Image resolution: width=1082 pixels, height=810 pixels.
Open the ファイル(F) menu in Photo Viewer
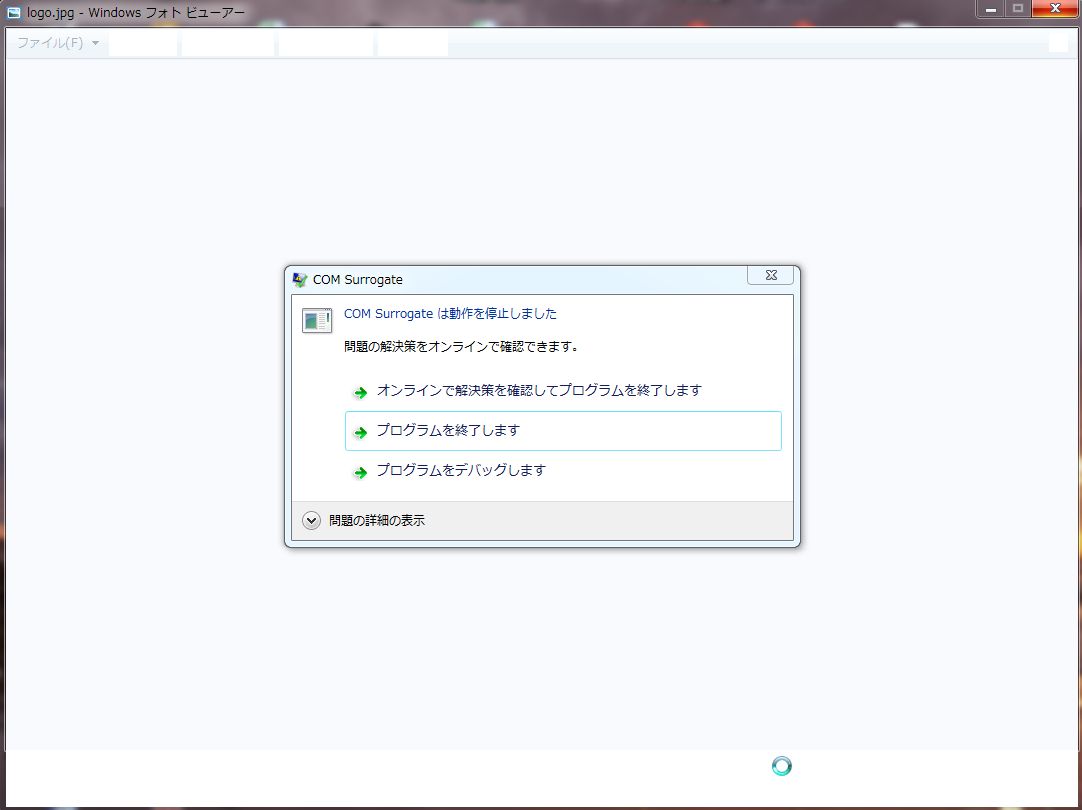coord(58,43)
